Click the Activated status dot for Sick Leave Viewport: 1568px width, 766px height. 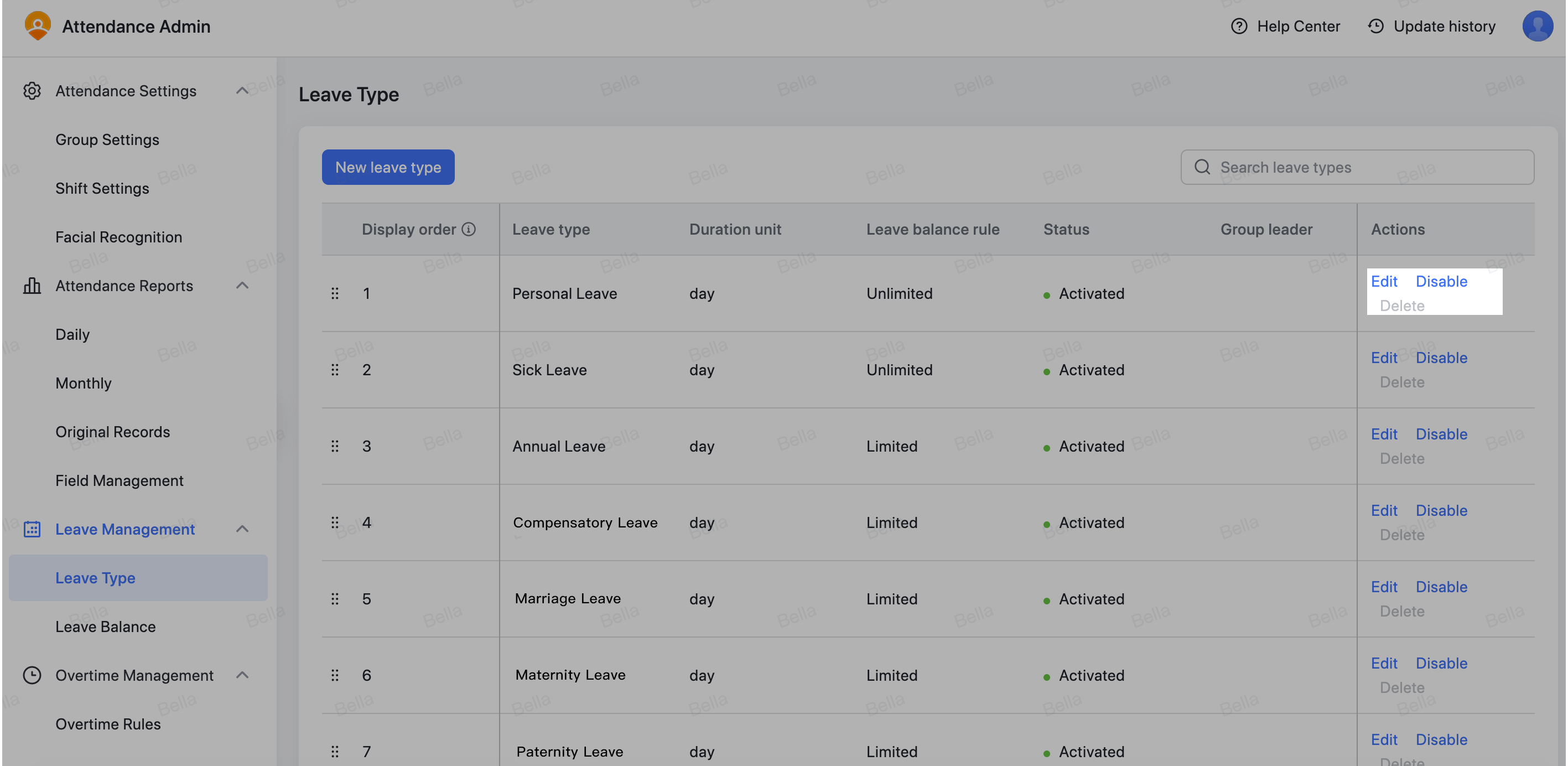(1046, 370)
